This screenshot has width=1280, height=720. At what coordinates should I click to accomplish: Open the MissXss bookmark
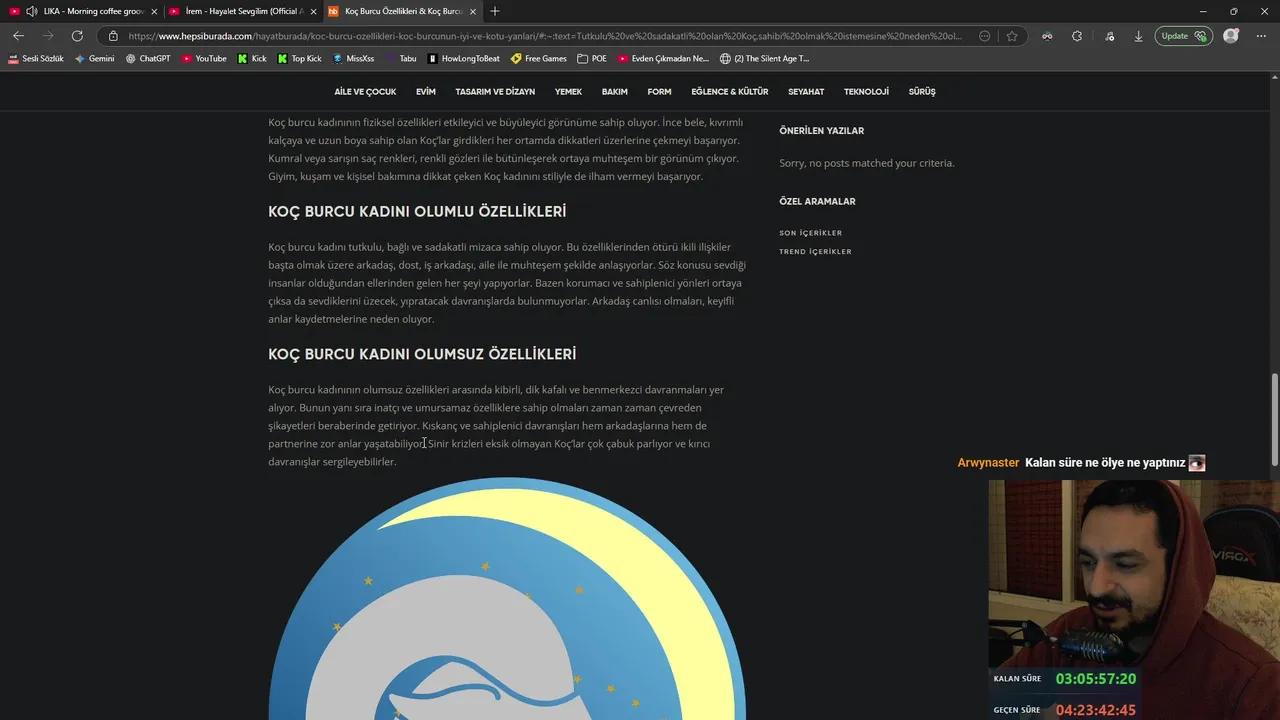(353, 59)
